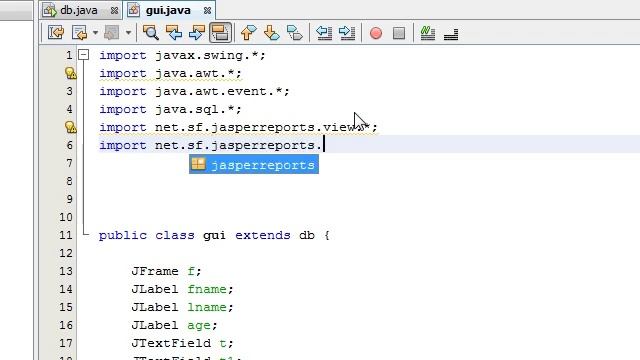640x360 pixels.
Task: Click line number 11 in gutter
Action: click(x=66, y=235)
